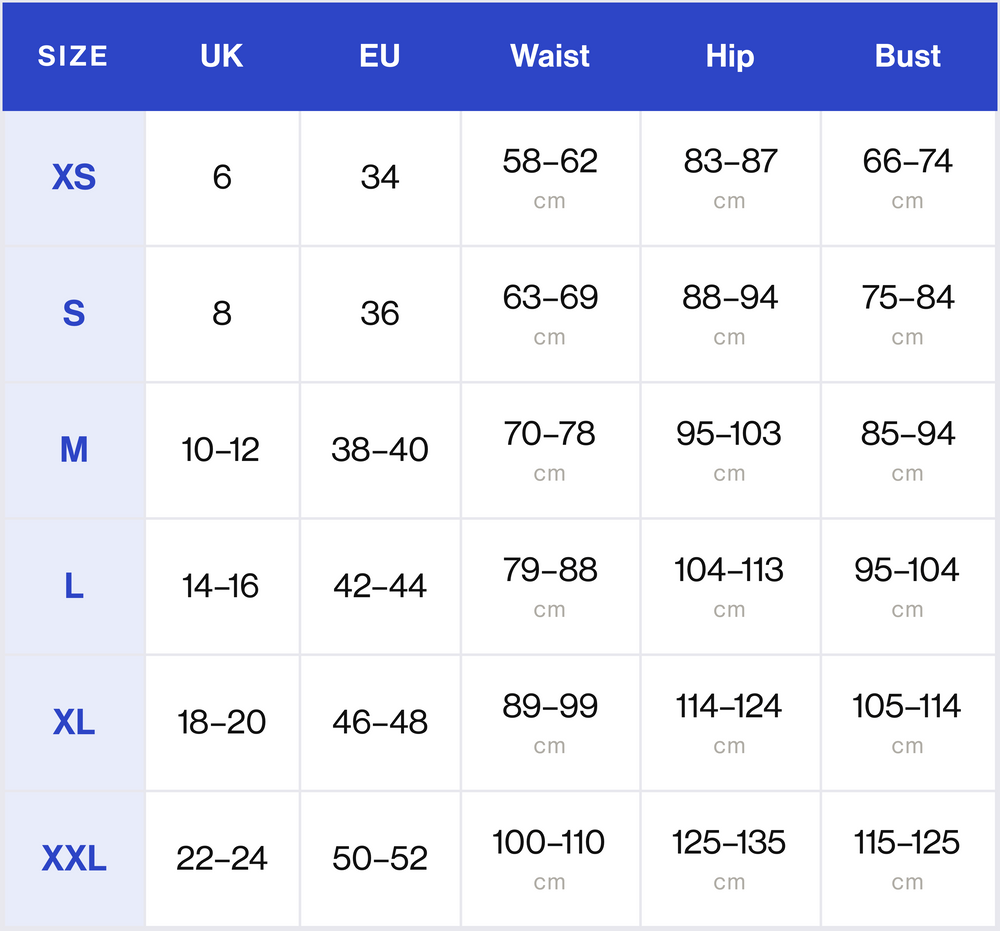Choose the M size row label
1000x931 pixels.
[74, 450]
